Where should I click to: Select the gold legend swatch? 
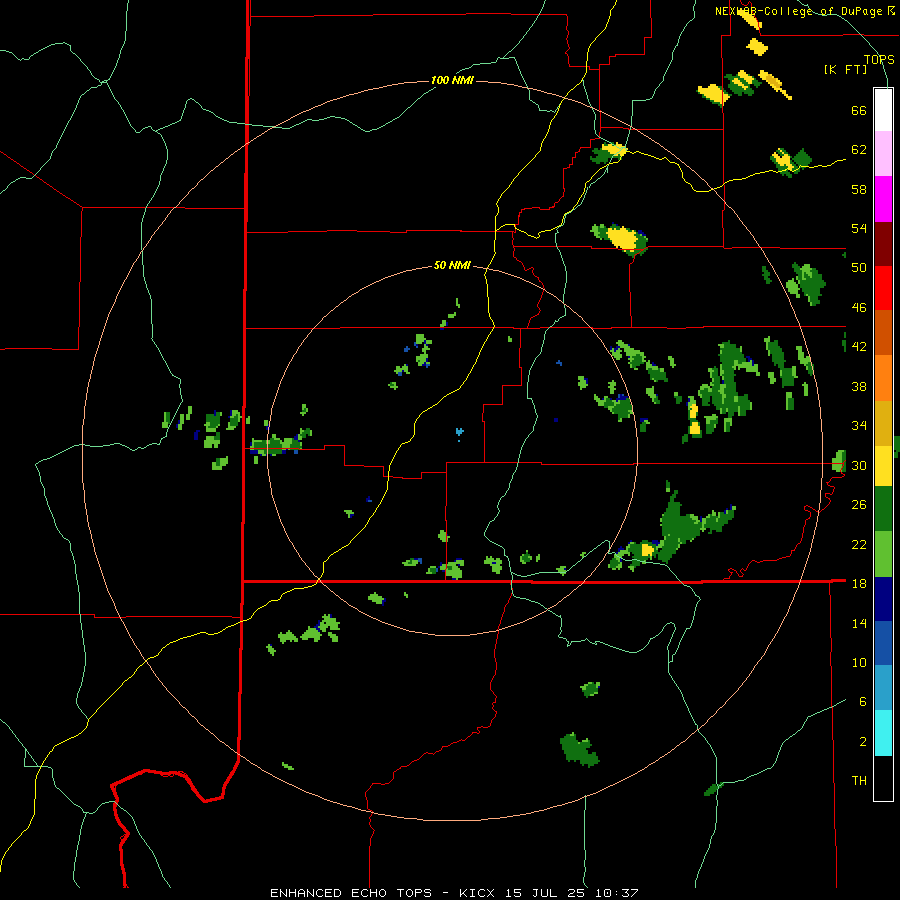click(x=883, y=423)
